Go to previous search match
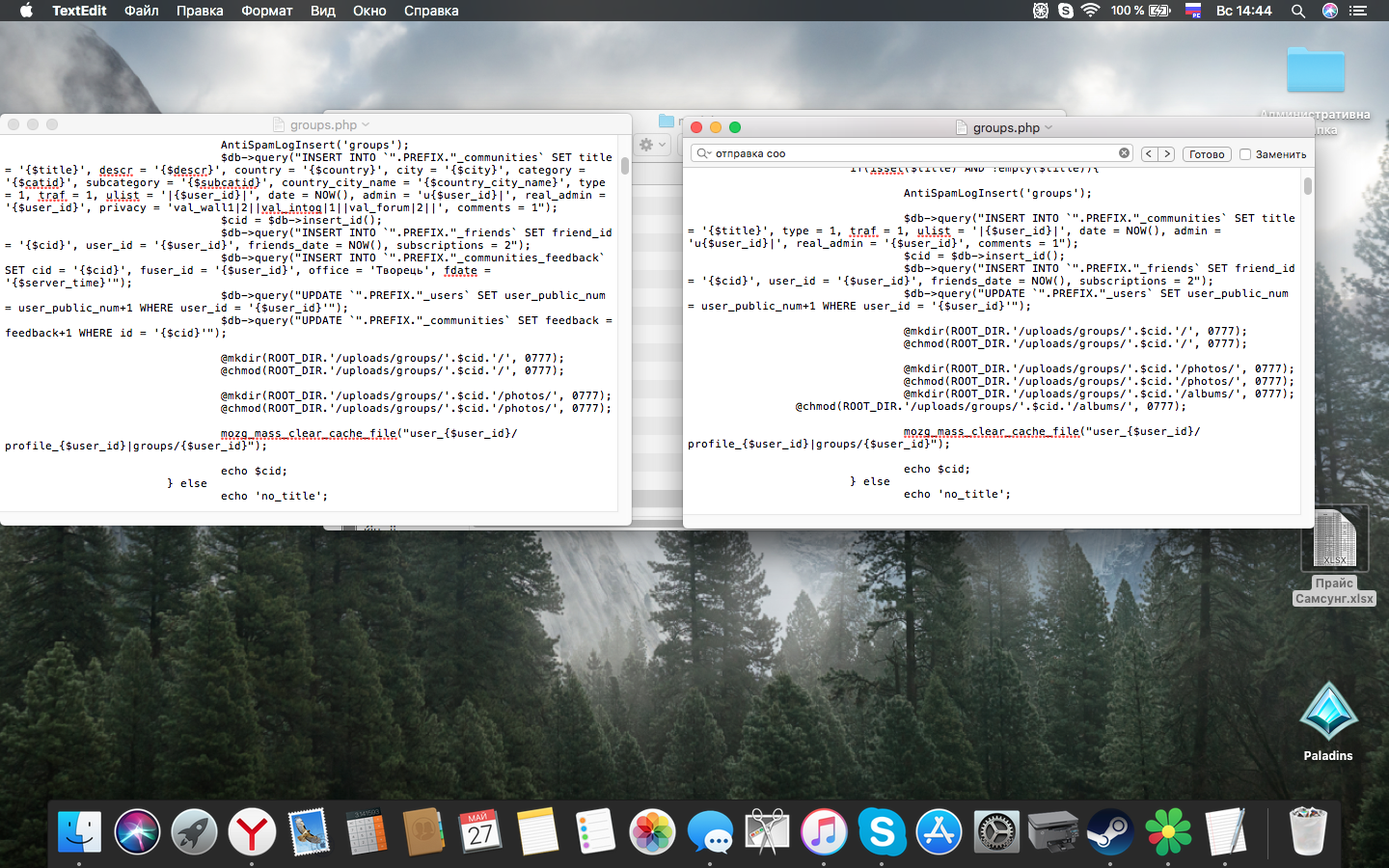 pyautogui.click(x=1149, y=154)
